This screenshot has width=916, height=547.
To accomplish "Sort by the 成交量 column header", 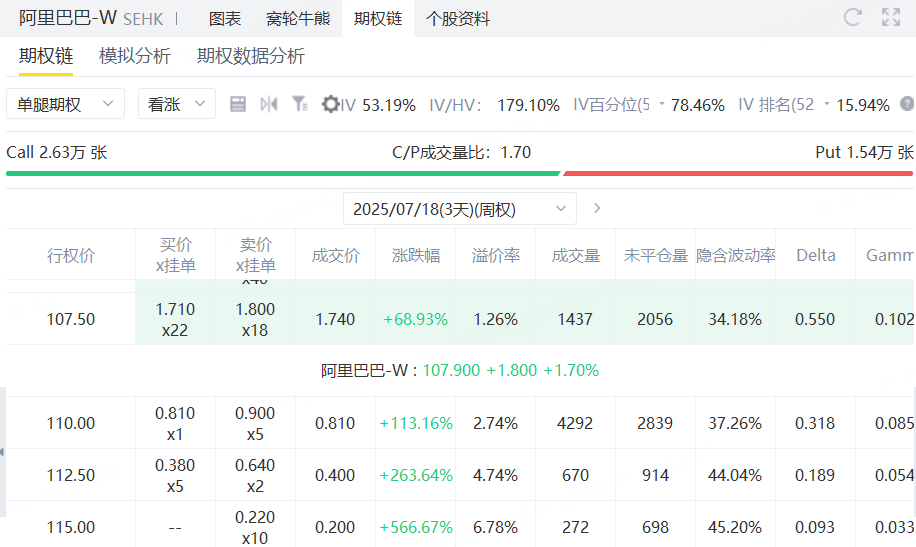I will point(575,255).
